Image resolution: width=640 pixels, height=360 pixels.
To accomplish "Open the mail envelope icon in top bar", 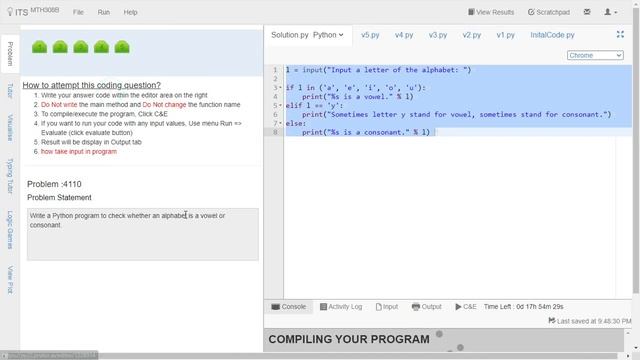I will pyautogui.click(x=587, y=12).
